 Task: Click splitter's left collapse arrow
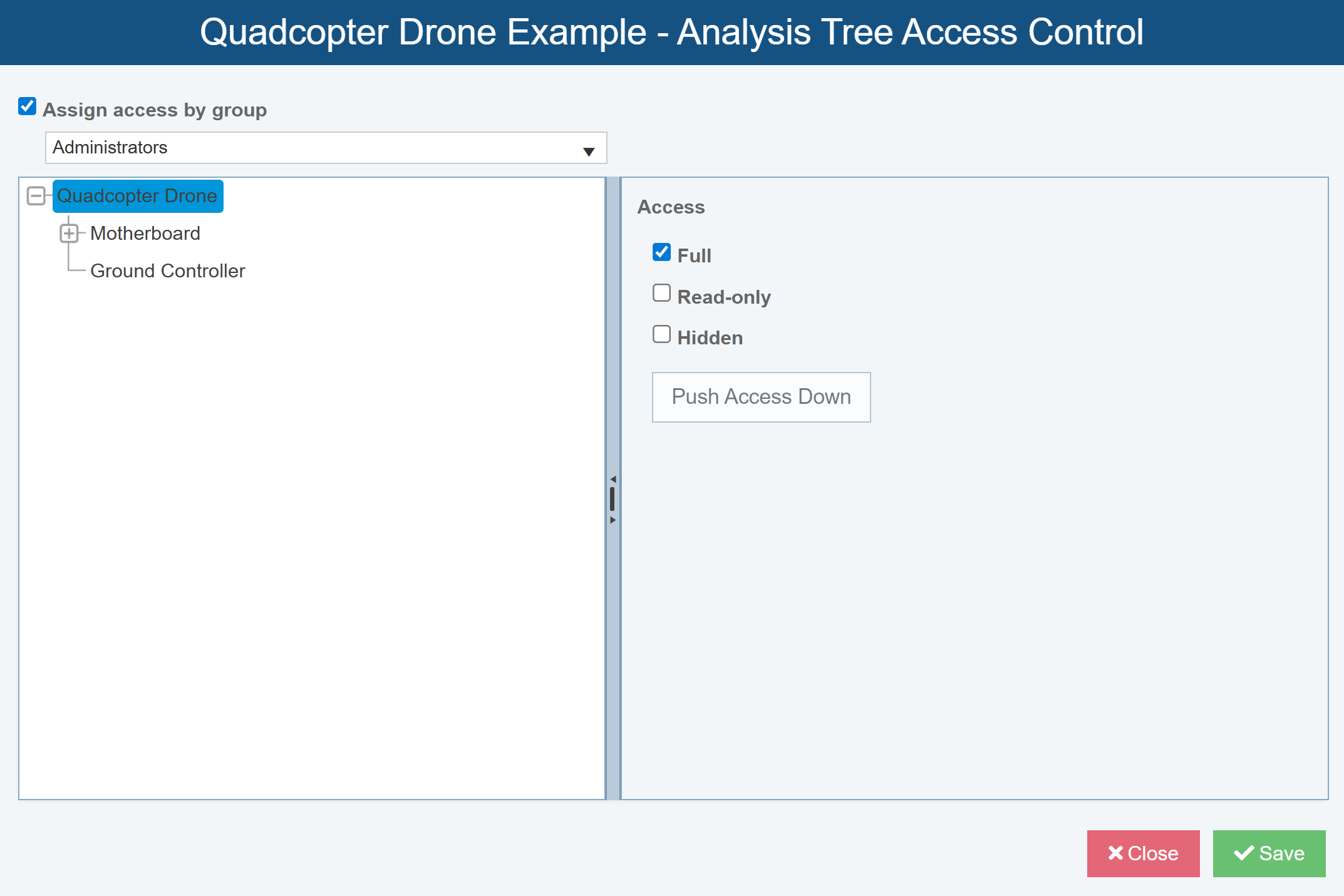pyautogui.click(x=613, y=479)
